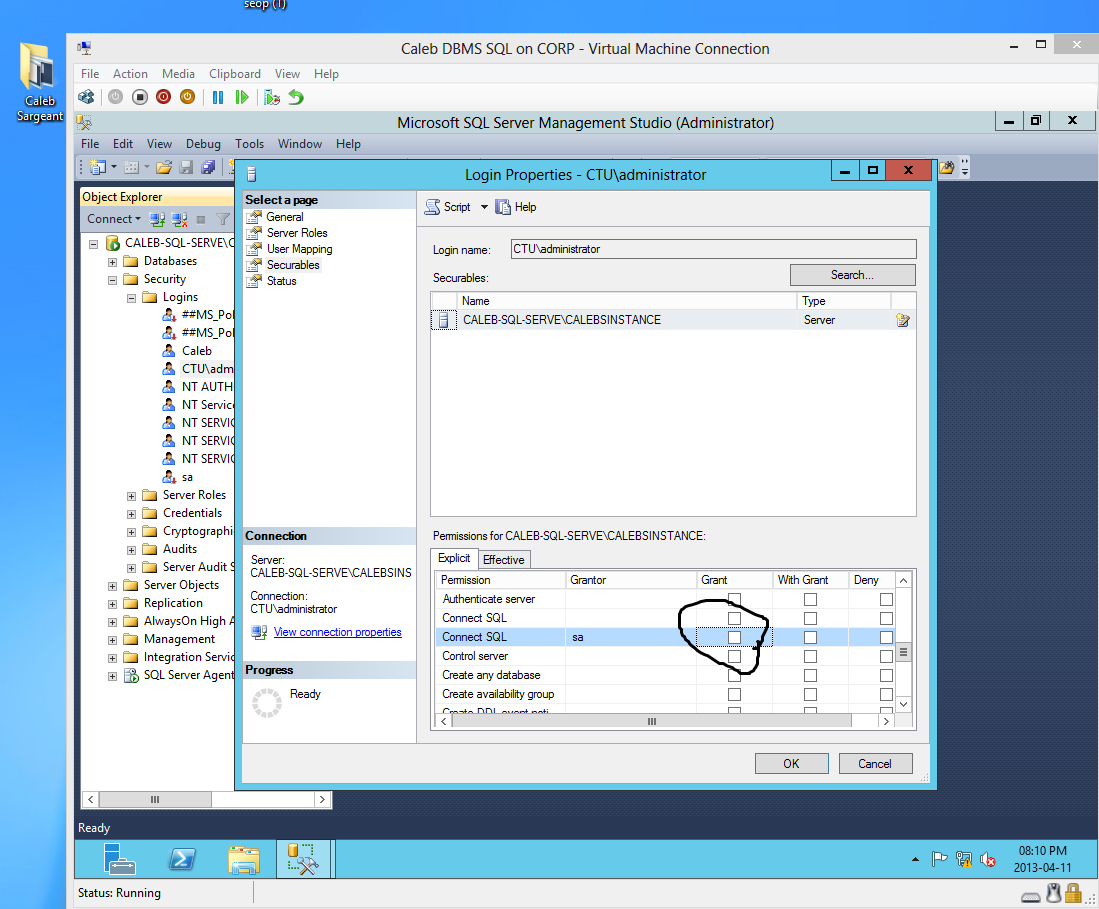Select the Server Roles page in dialog
The height and width of the screenshot is (909, 1099).
[x=296, y=233]
